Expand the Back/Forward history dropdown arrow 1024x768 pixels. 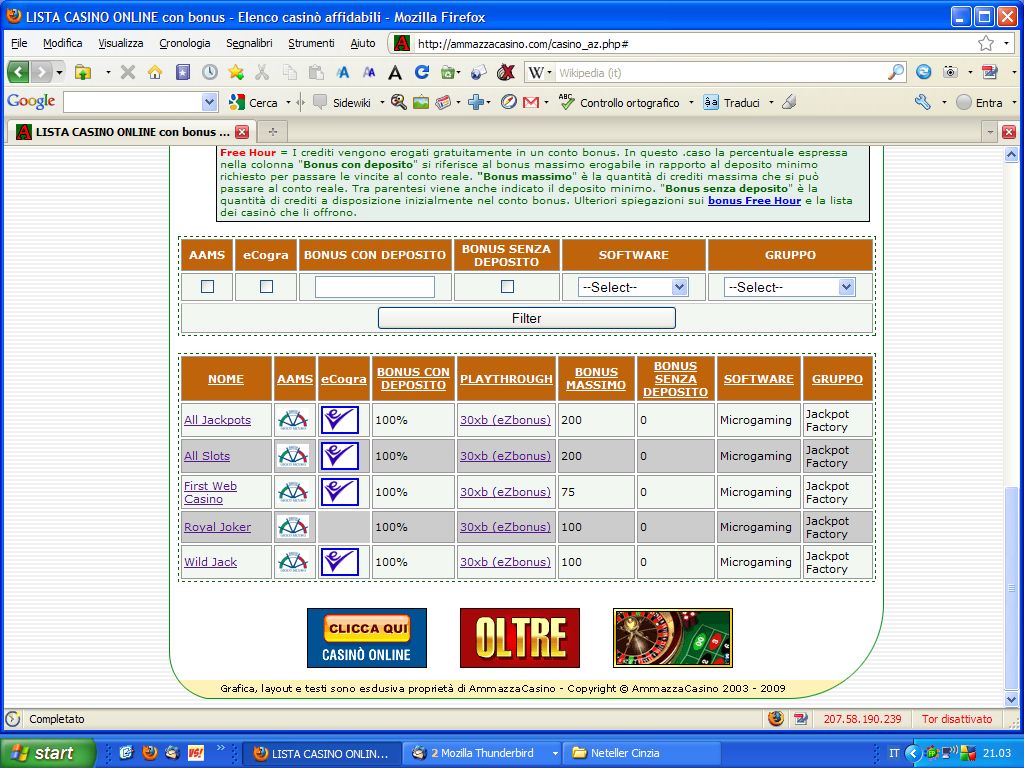click(59, 72)
